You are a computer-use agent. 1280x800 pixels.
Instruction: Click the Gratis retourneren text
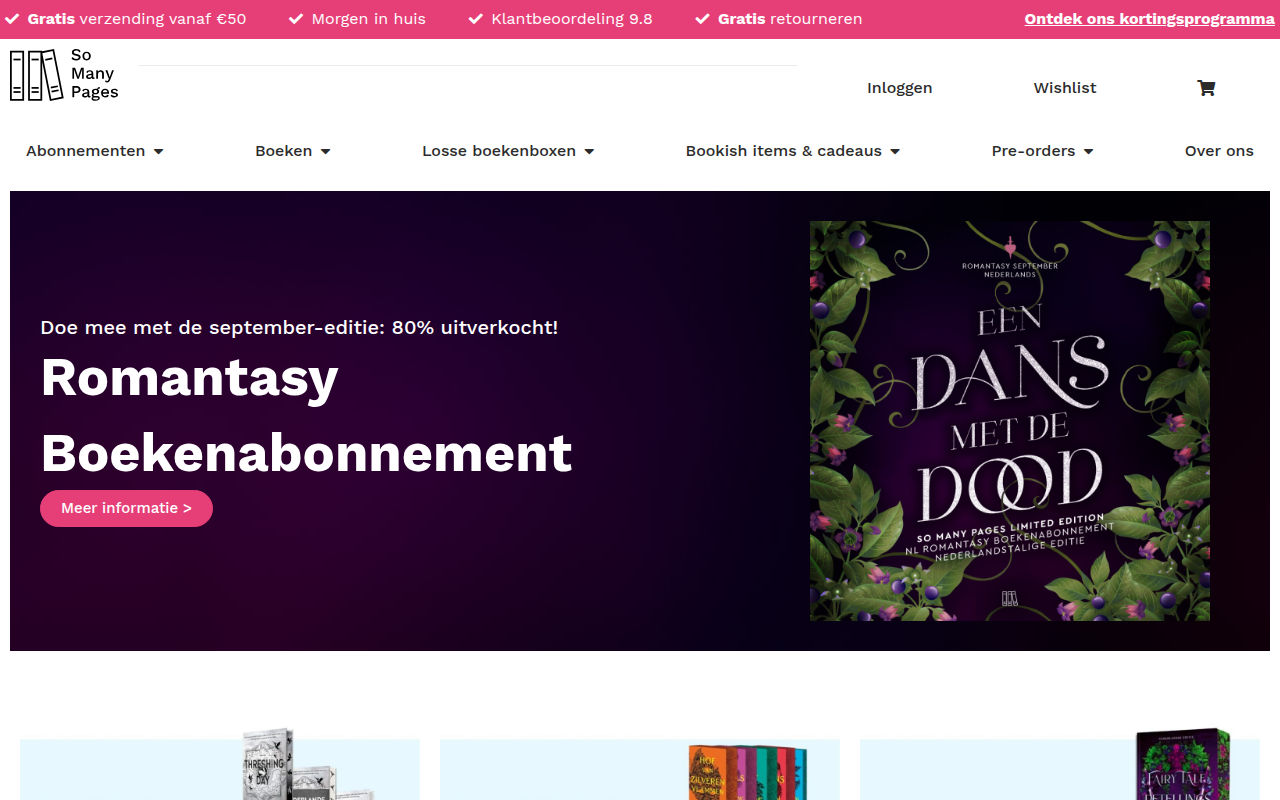pos(790,19)
